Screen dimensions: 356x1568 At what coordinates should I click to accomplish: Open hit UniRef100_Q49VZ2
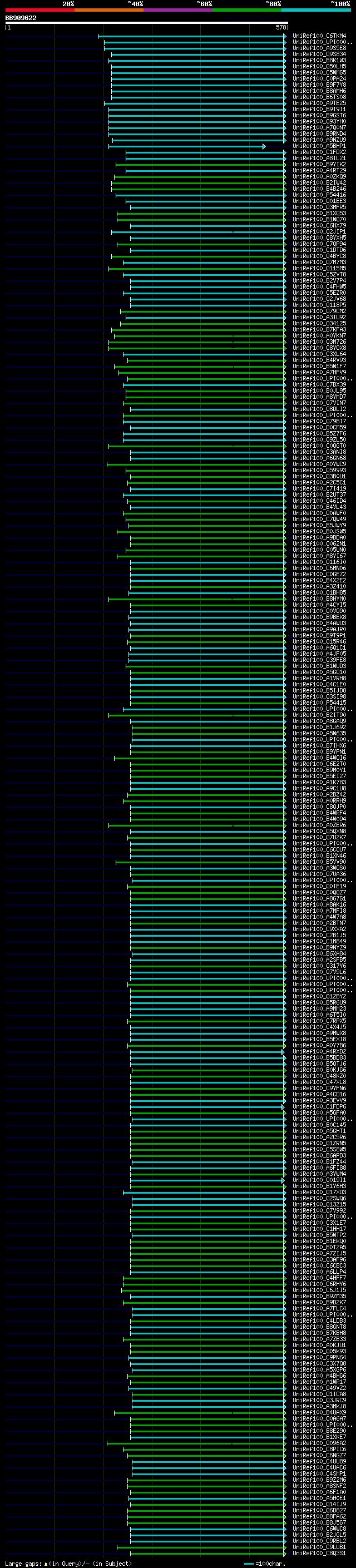pos(319,1388)
